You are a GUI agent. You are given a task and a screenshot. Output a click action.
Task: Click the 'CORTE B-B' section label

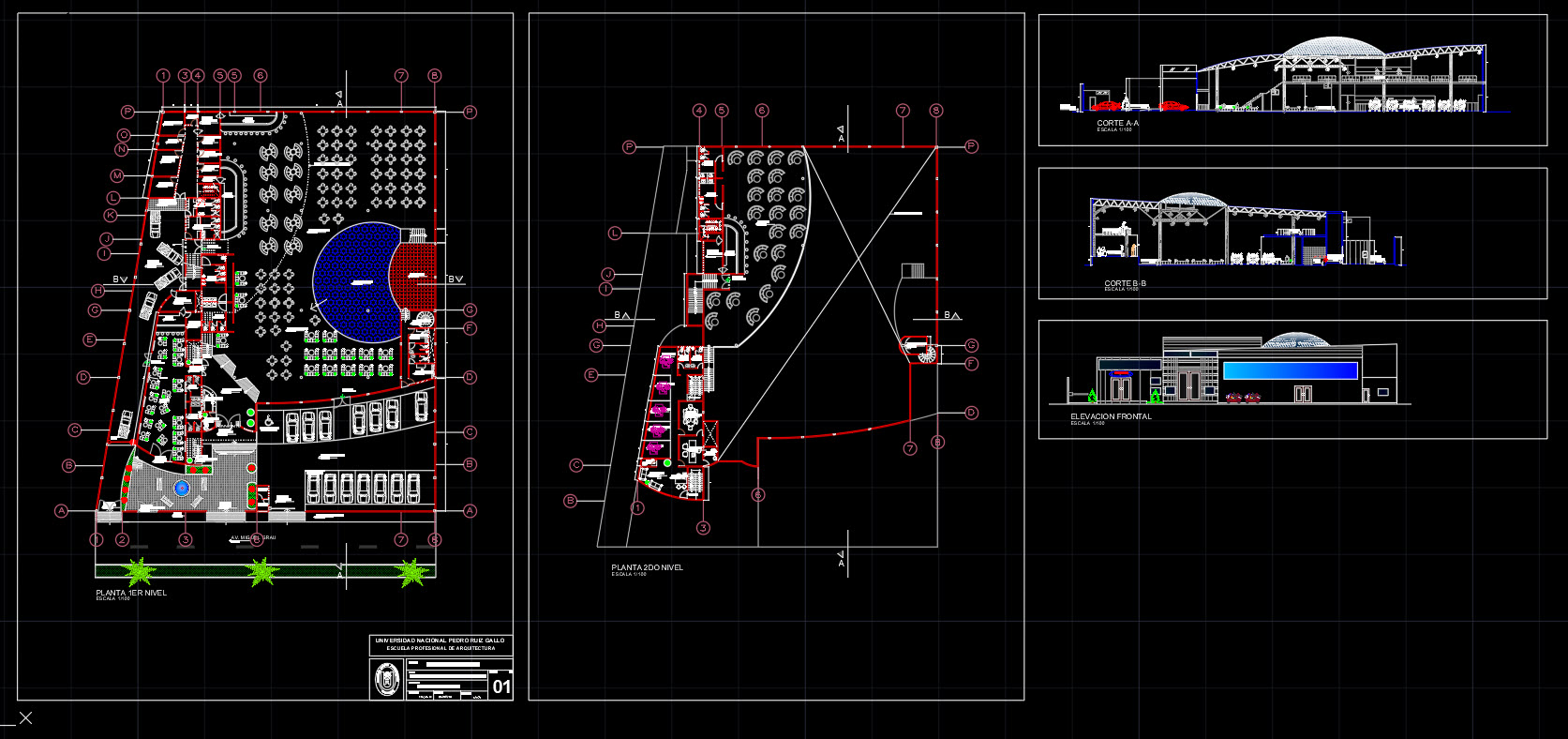point(1125,283)
